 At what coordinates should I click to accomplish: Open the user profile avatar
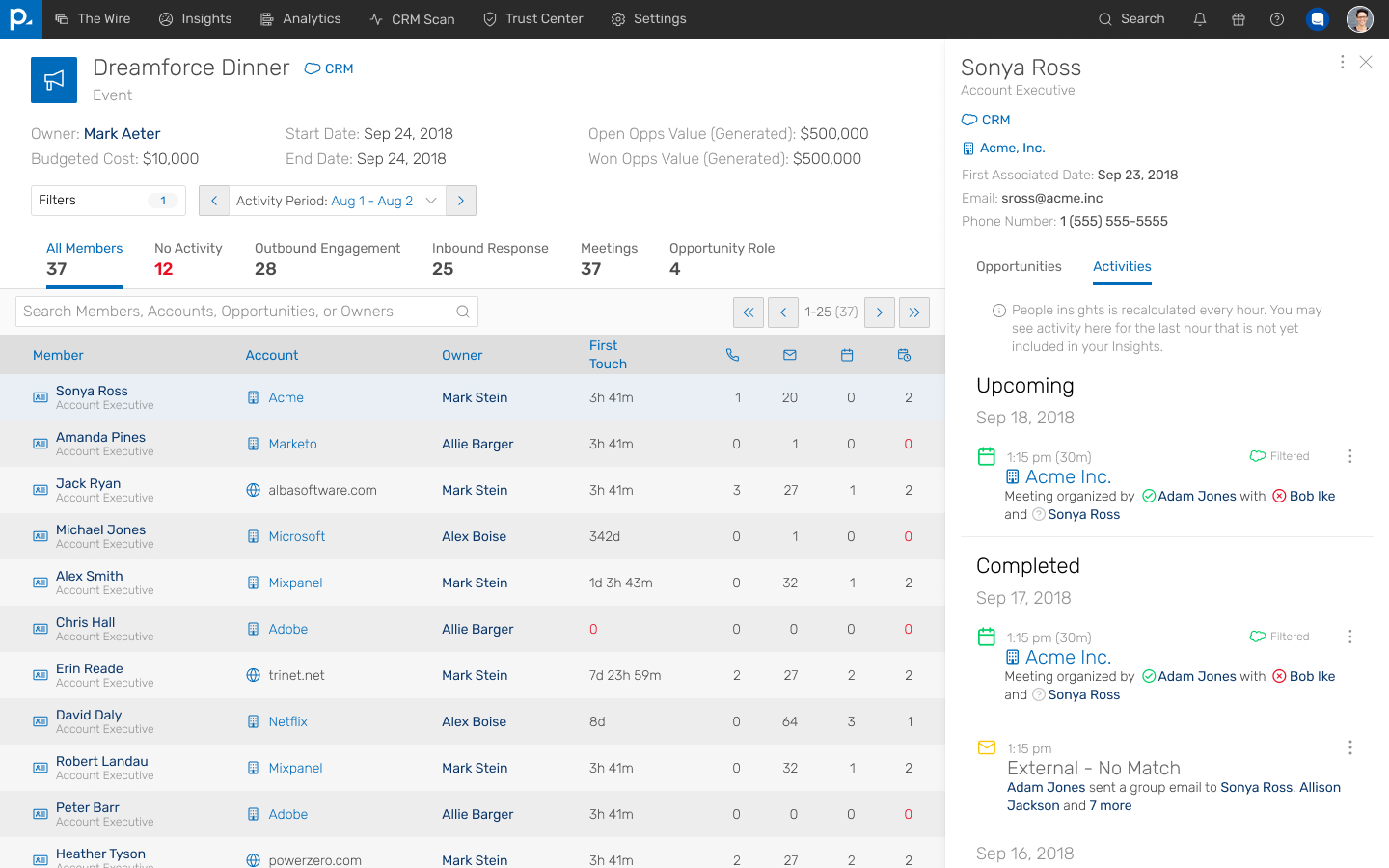click(x=1360, y=19)
